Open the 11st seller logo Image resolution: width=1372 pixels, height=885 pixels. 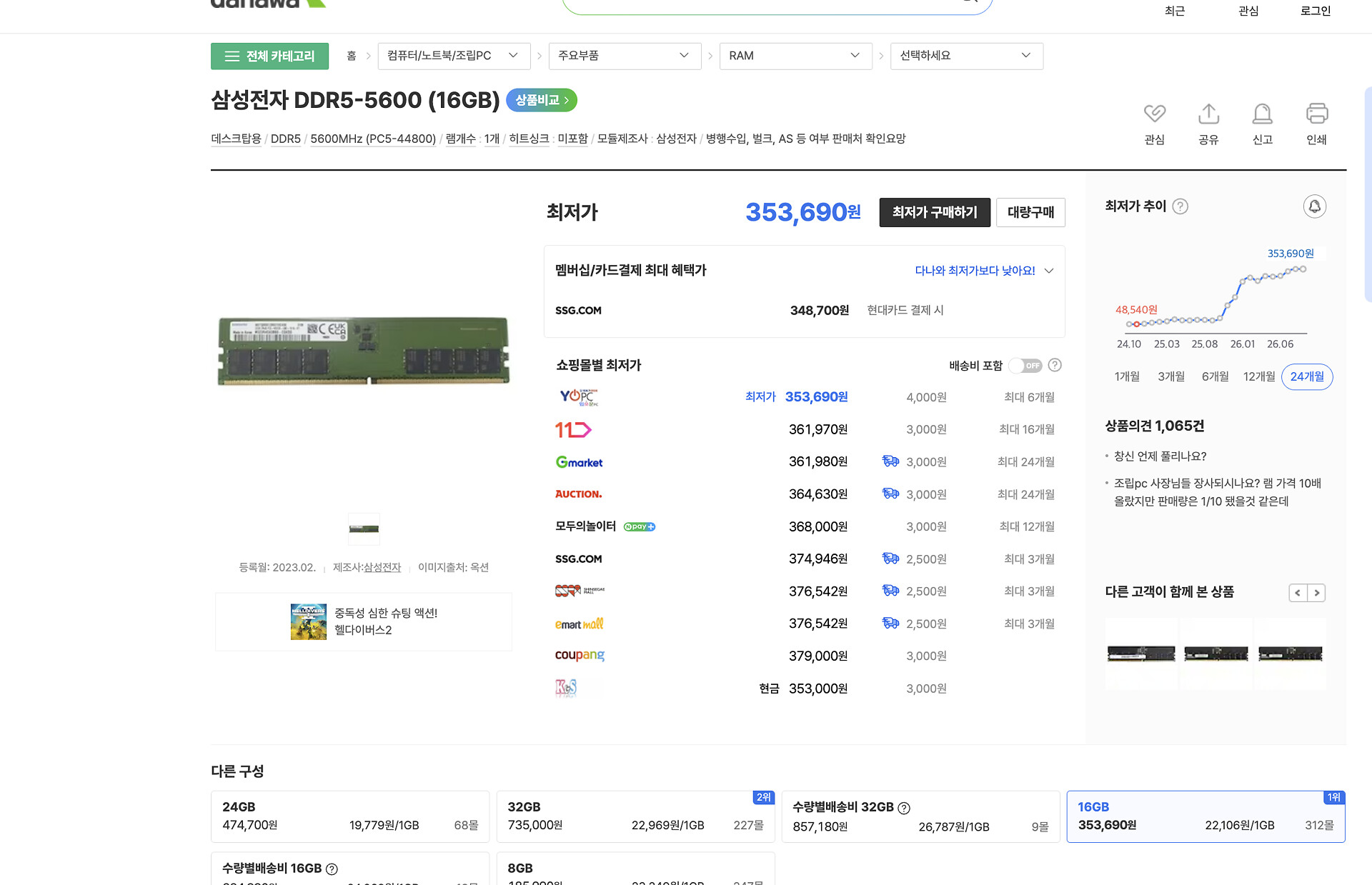coord(573,429)
